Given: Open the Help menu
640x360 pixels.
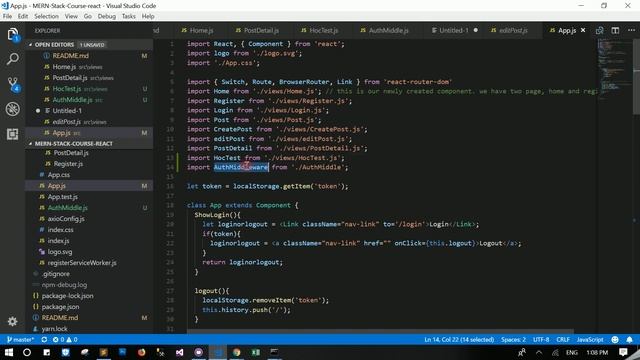Looking at the screenshot, I should [x=148, y=16].
